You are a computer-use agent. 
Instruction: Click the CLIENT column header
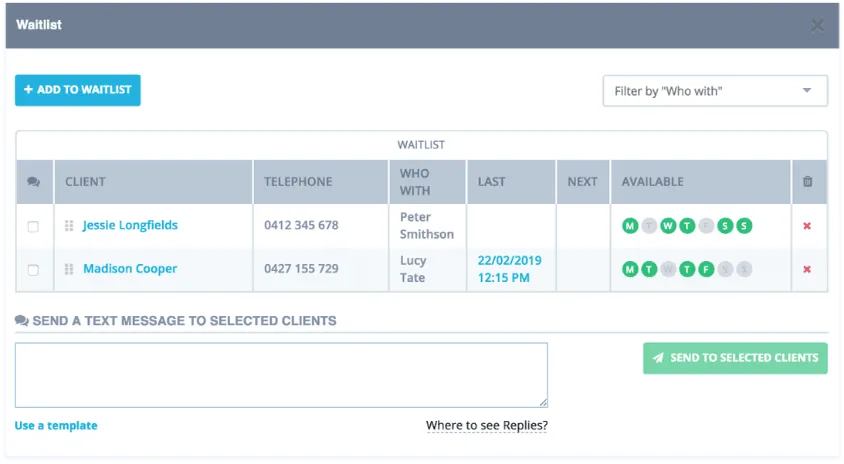click(153, 182)
